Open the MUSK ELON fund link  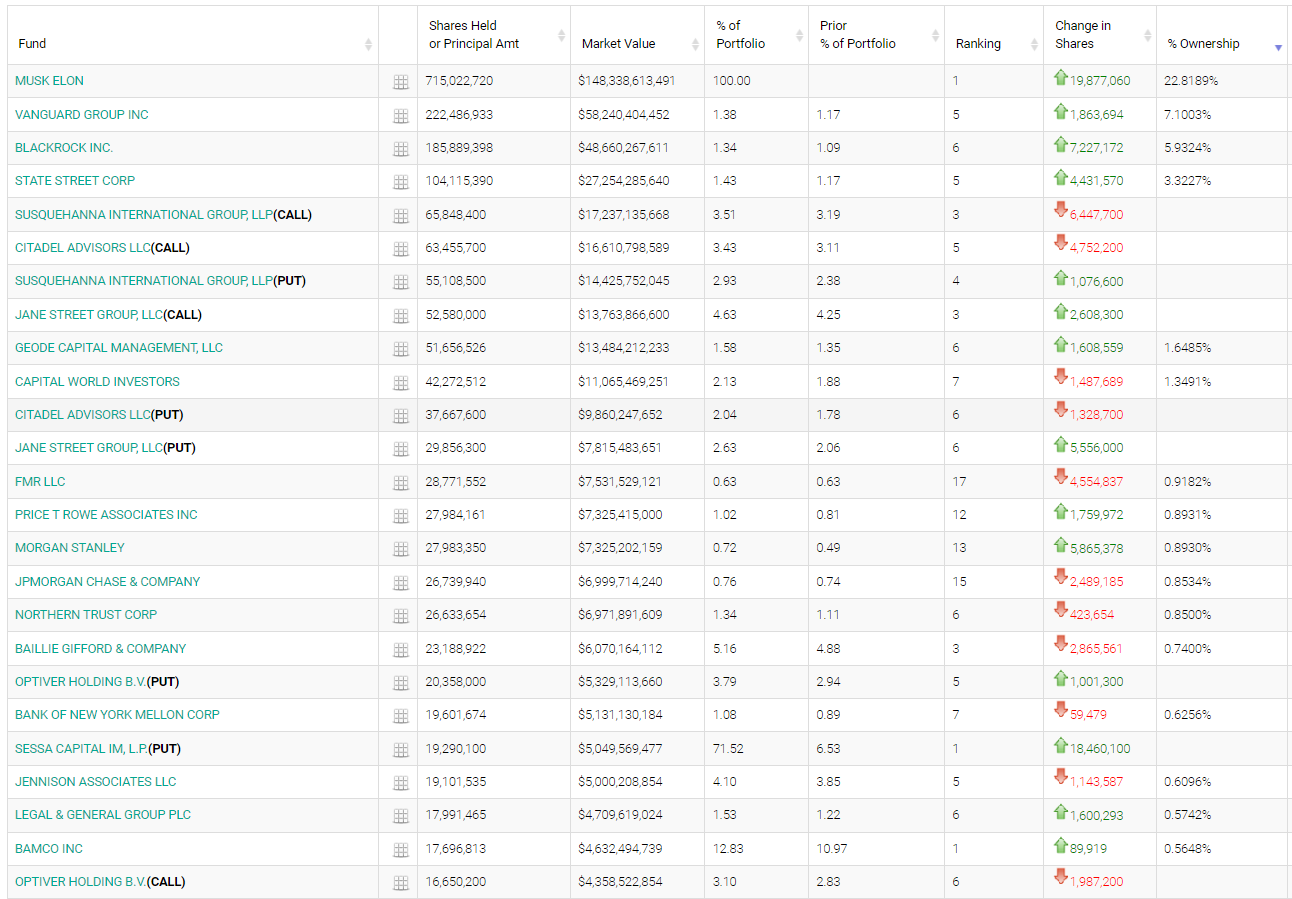[49, 81]
